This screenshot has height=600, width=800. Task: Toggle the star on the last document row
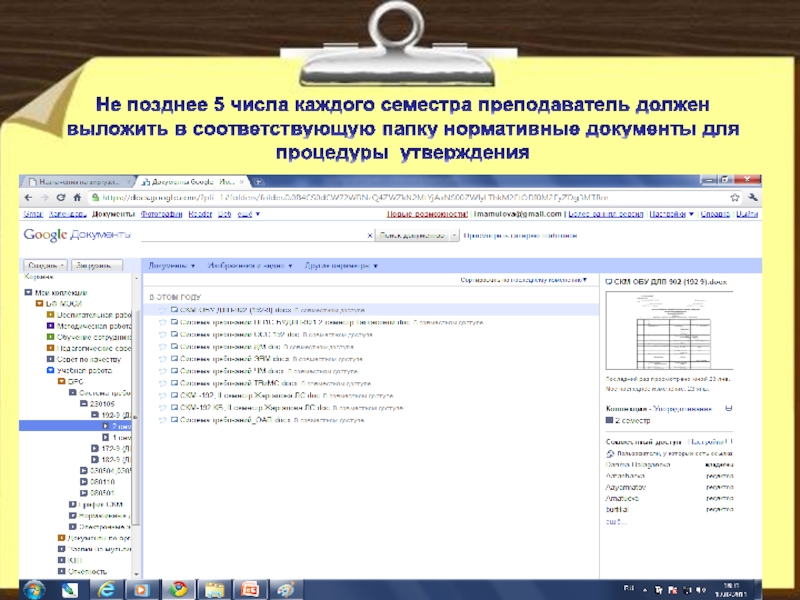[x=162, y=421]
